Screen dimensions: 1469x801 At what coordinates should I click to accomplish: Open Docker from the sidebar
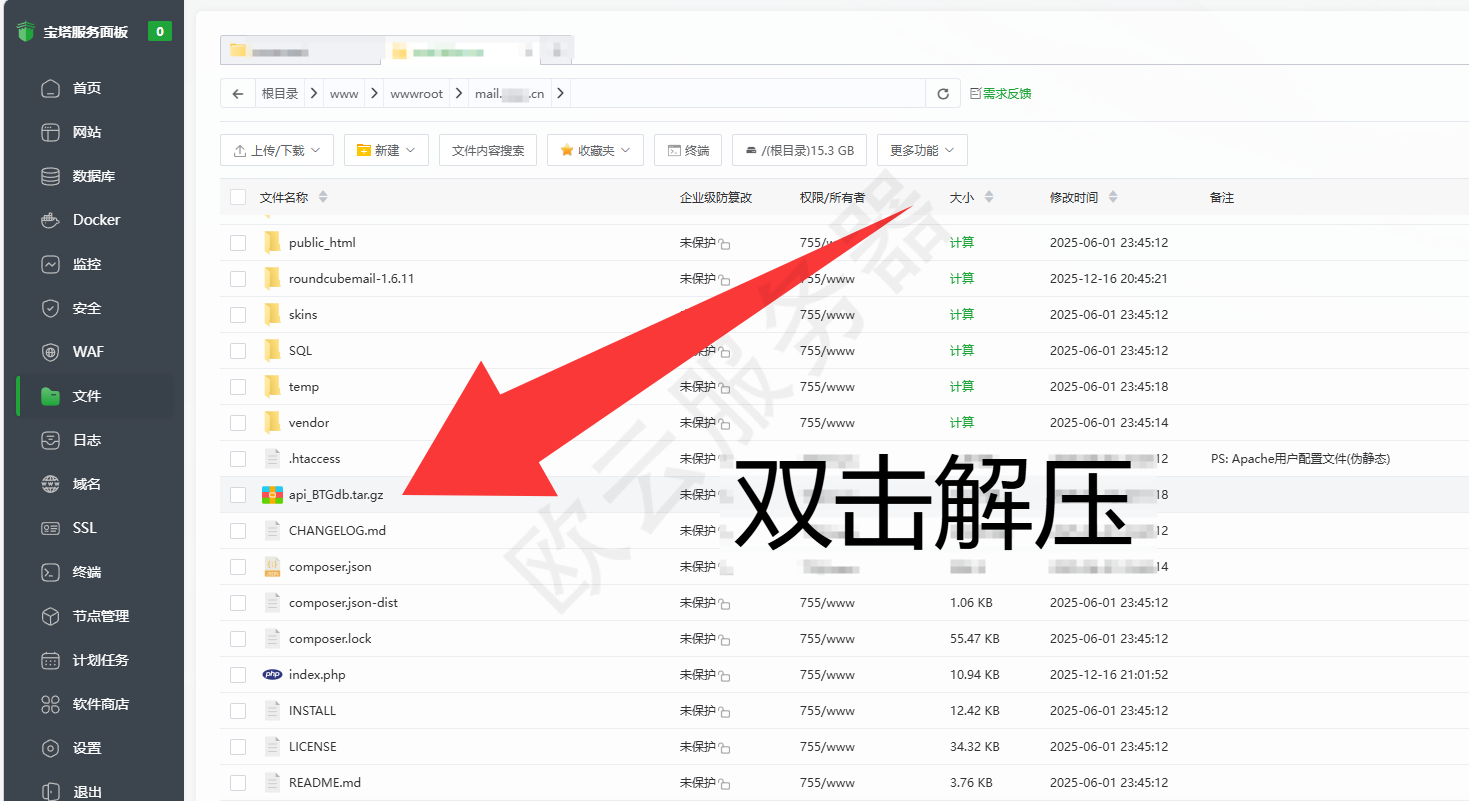(x=96, y=220)
